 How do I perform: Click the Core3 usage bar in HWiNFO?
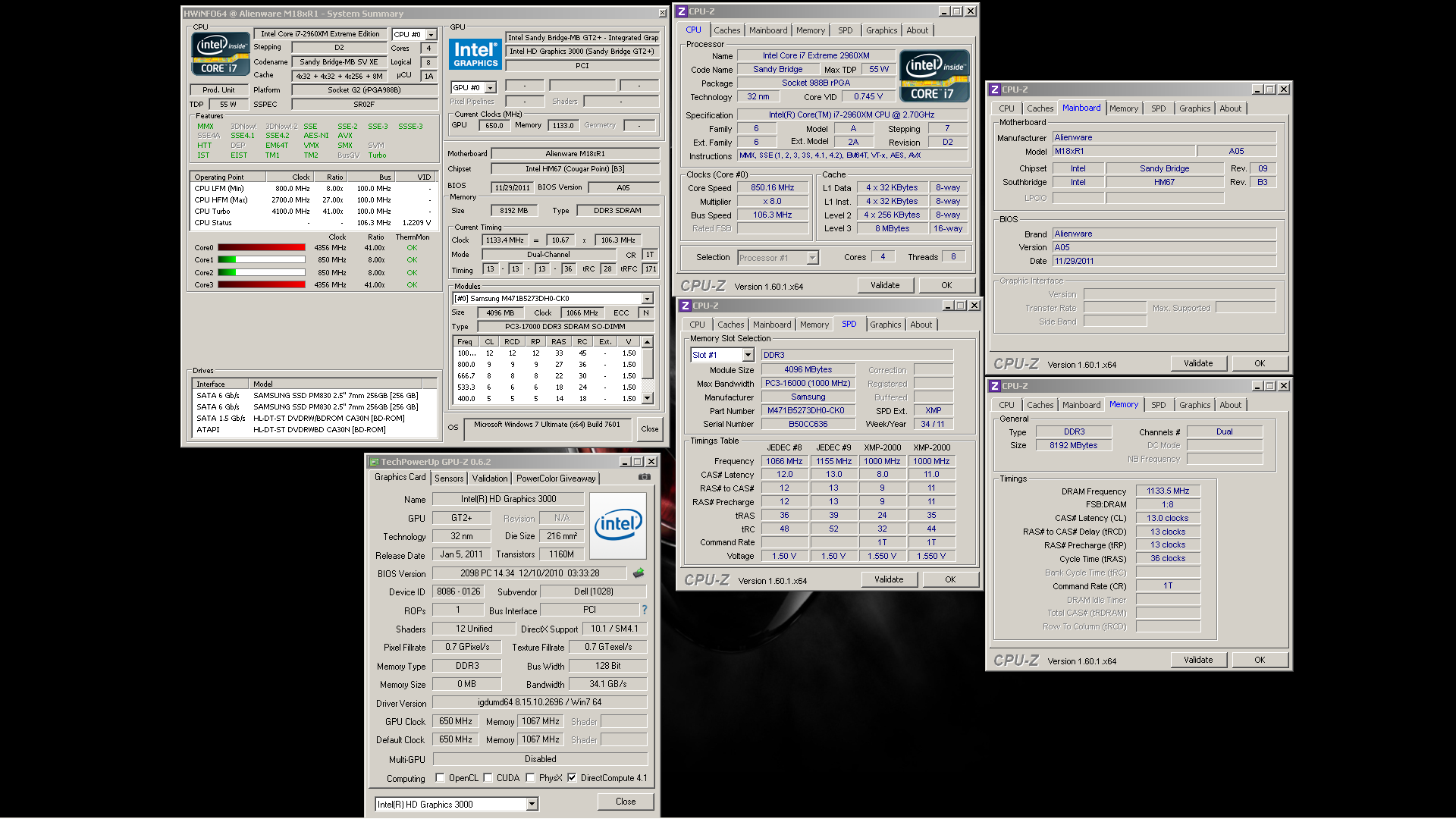coord(262,285)
